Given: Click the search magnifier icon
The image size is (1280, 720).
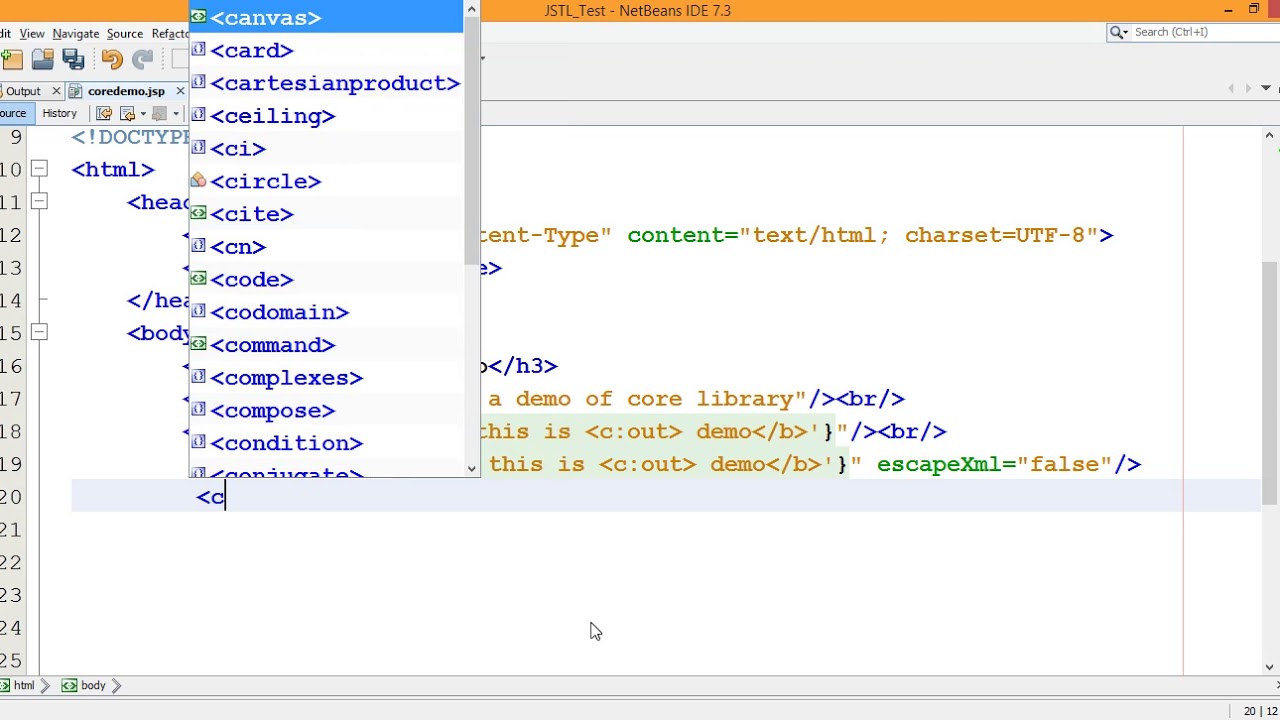Looking at the screenshot, I should (x=1117, y=32).
